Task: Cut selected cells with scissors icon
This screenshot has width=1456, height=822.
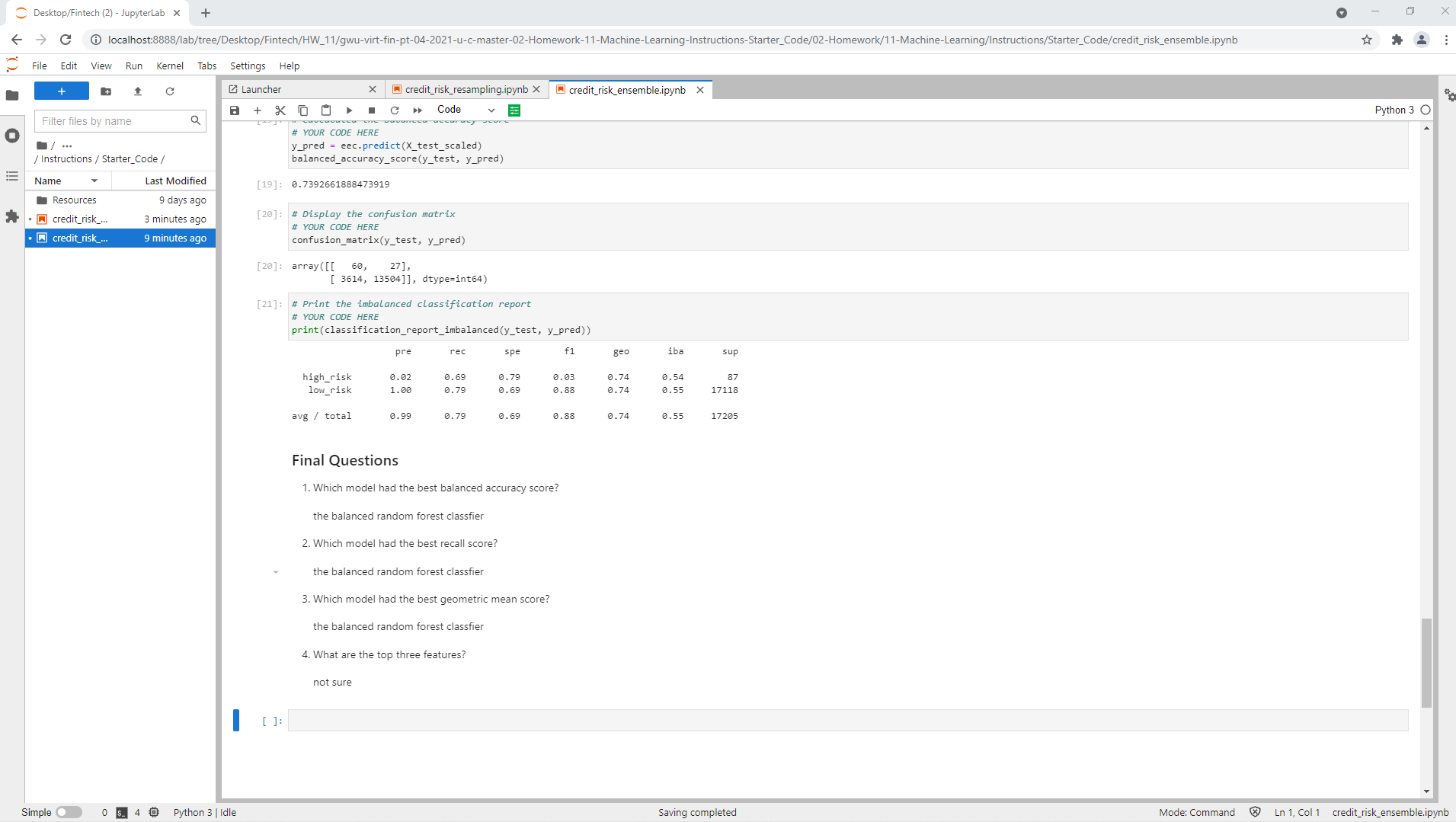Action: click(x=280, y=110)
